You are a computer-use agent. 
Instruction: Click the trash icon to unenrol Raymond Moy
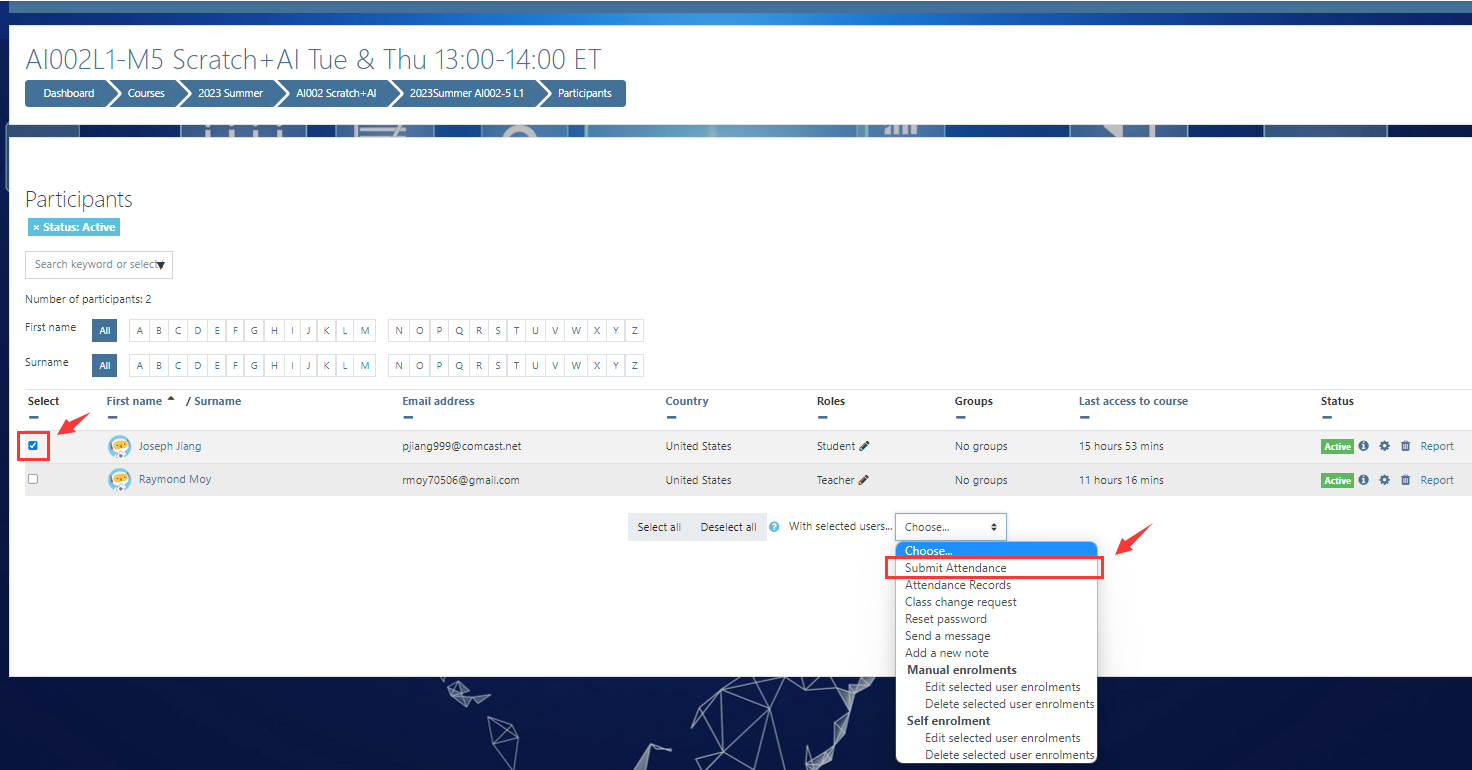(1405, 480)
